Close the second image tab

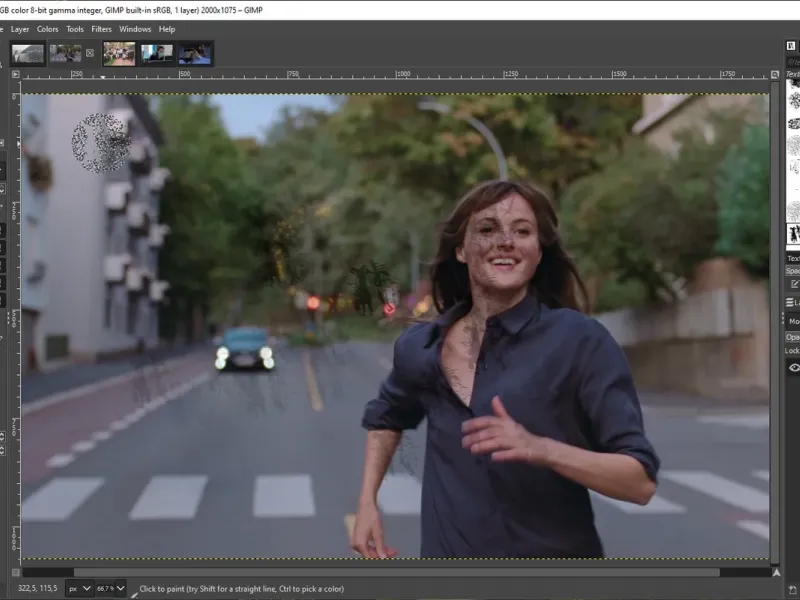90,53
